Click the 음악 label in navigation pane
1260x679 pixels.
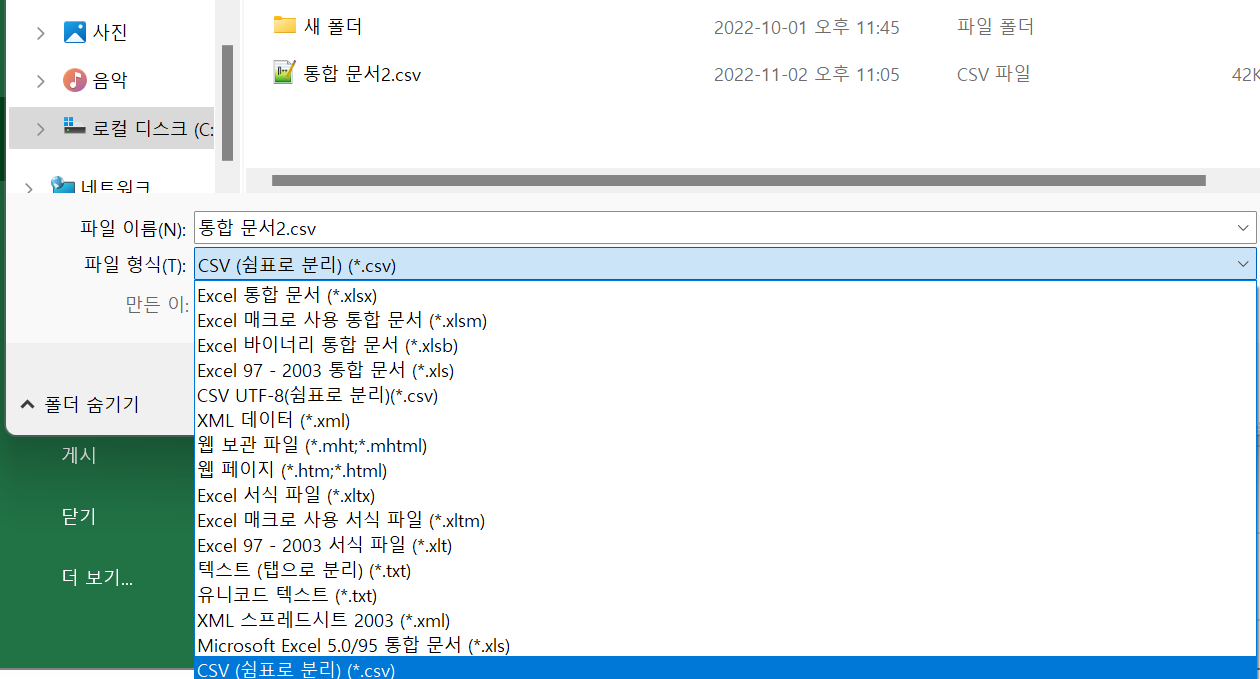click(x=110, y=81)
